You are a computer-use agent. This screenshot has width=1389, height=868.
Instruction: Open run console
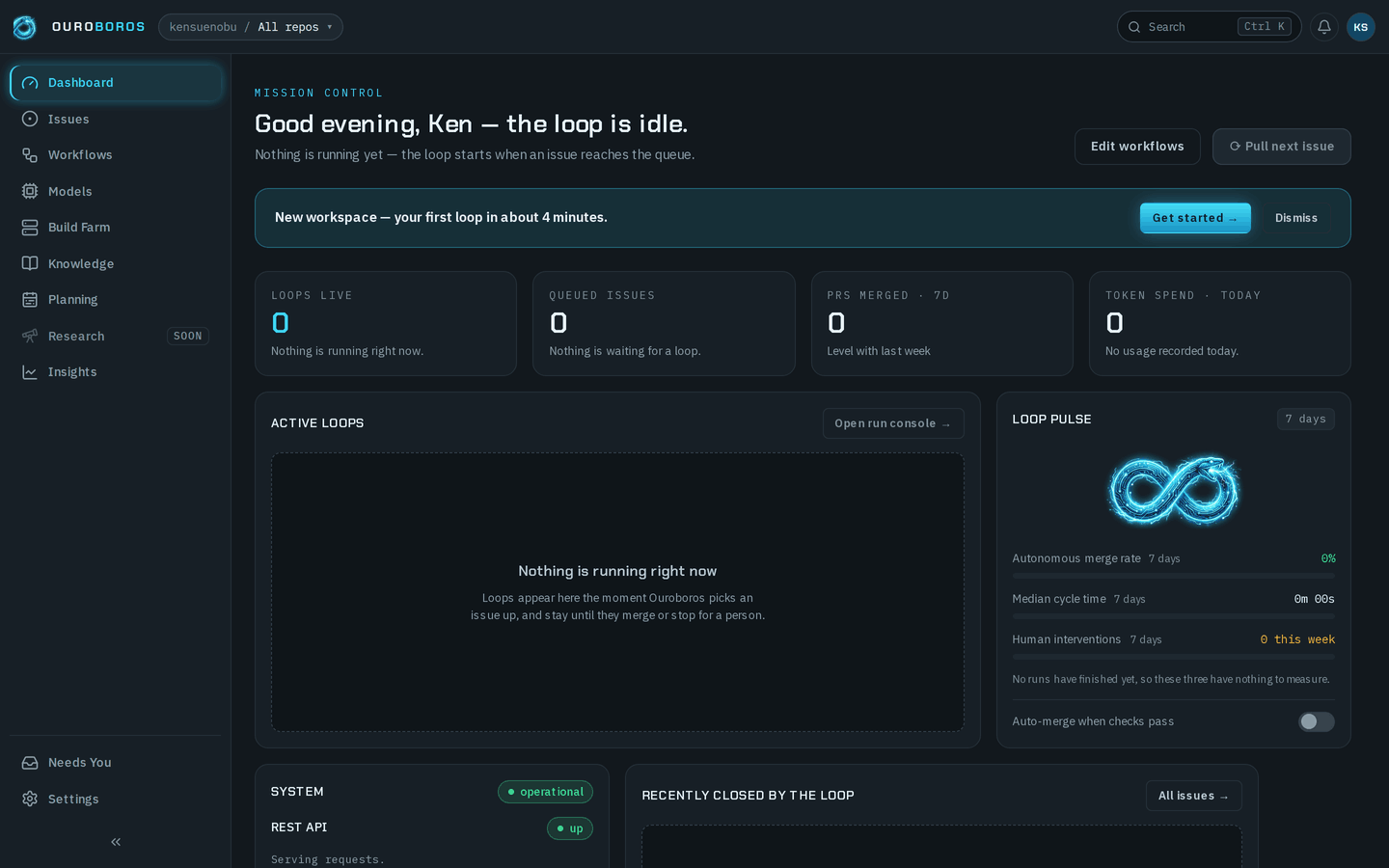tap(893, 423)
